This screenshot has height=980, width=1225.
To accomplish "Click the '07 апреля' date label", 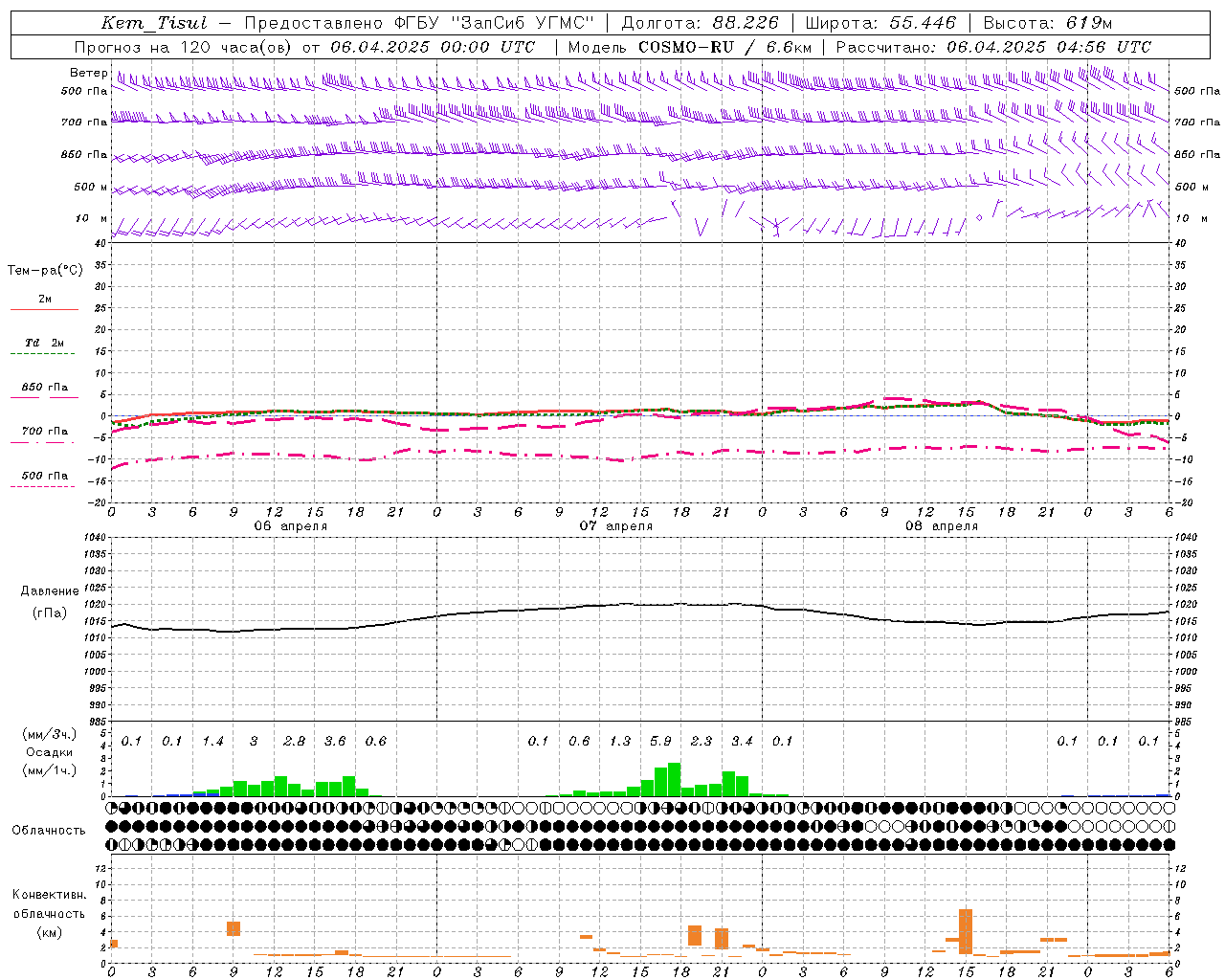I will tap(615, 526).
